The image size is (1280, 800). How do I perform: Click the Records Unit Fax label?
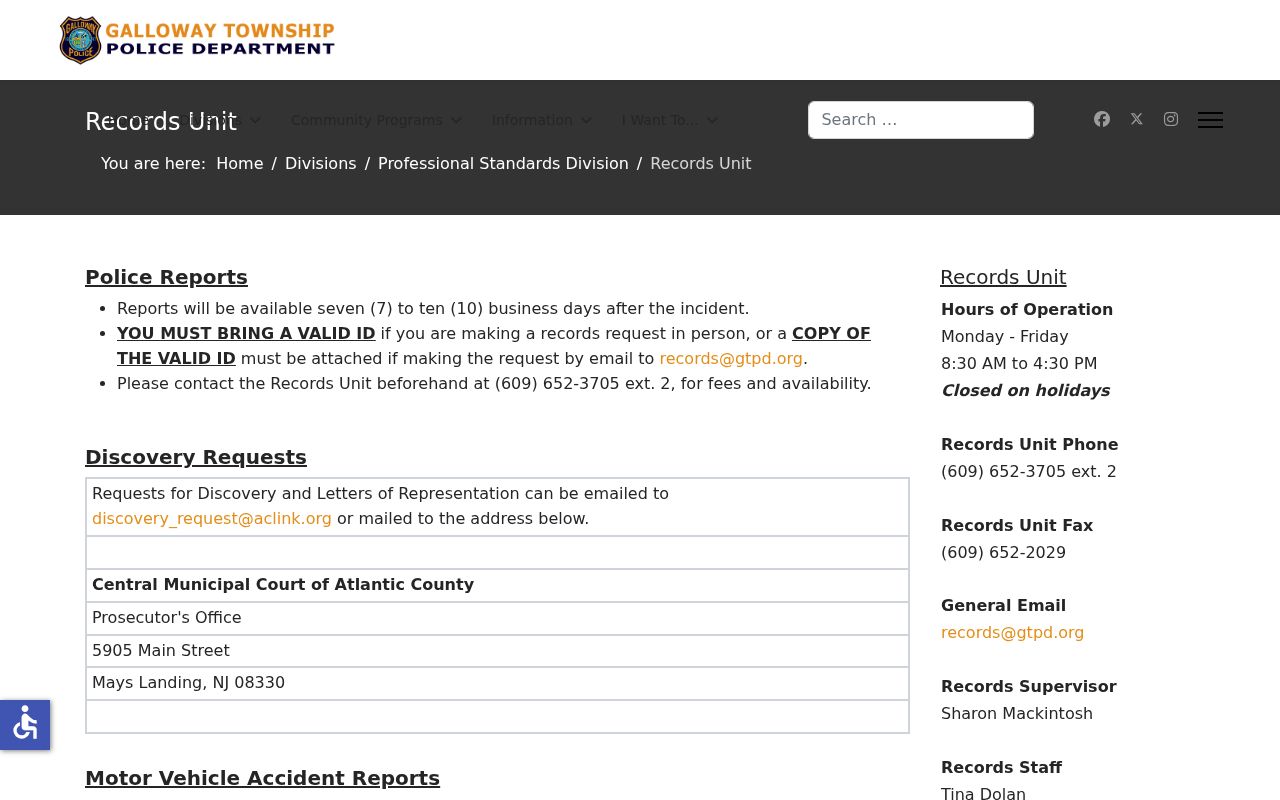pyautogui.click(x=1017, y=525)
